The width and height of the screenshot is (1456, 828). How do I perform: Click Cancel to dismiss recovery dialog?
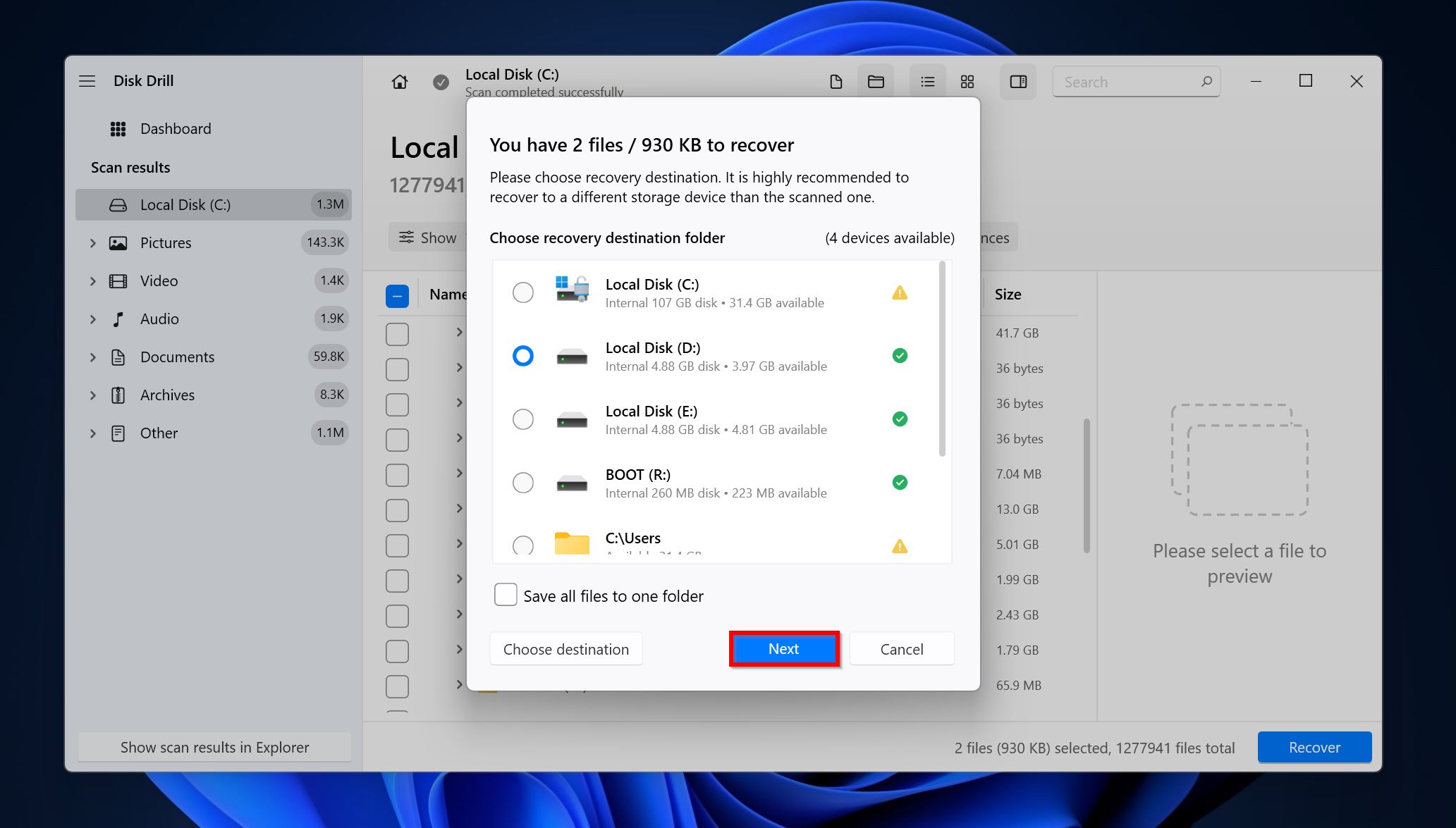(901, 649)
